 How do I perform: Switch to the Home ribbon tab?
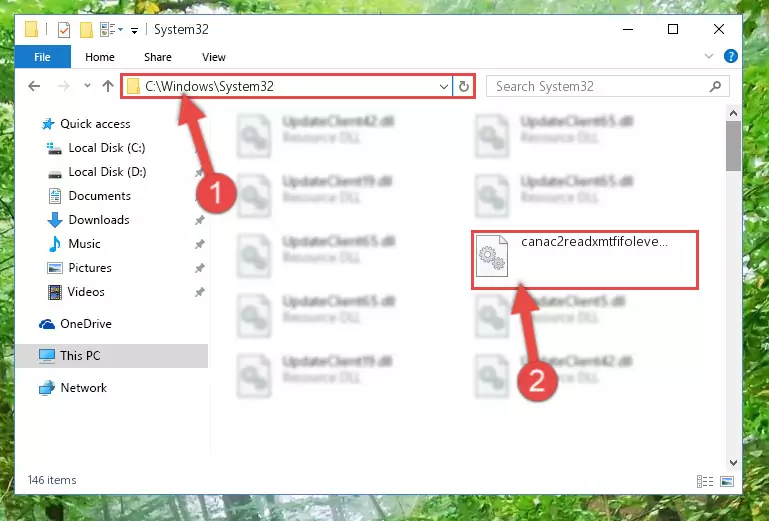(x=100, y=57)
